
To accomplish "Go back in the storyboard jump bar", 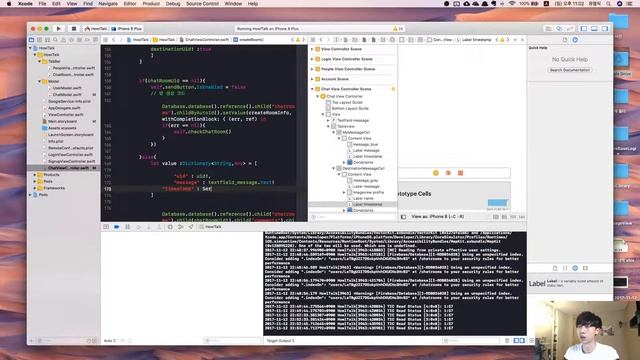I will coord(321,40).
